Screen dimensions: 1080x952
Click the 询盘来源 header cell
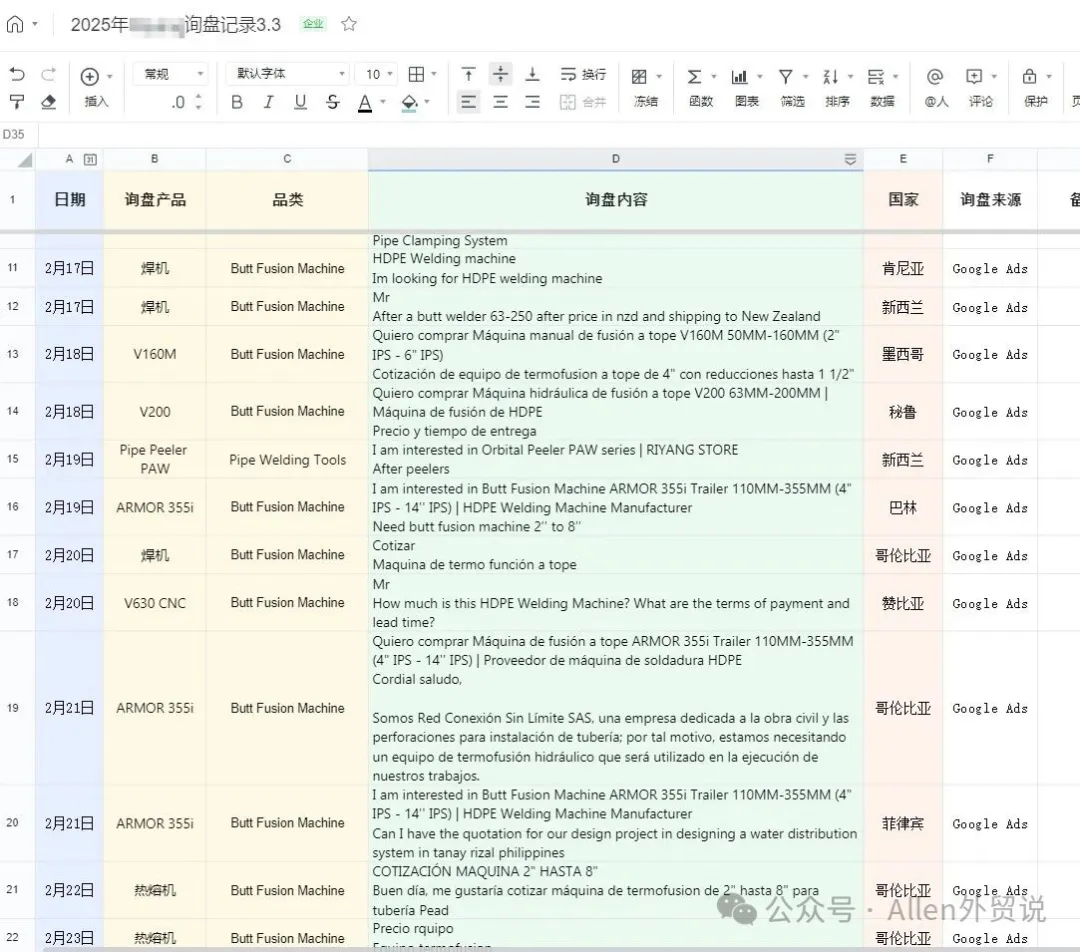pyautogui.click(x=990, y=200)
